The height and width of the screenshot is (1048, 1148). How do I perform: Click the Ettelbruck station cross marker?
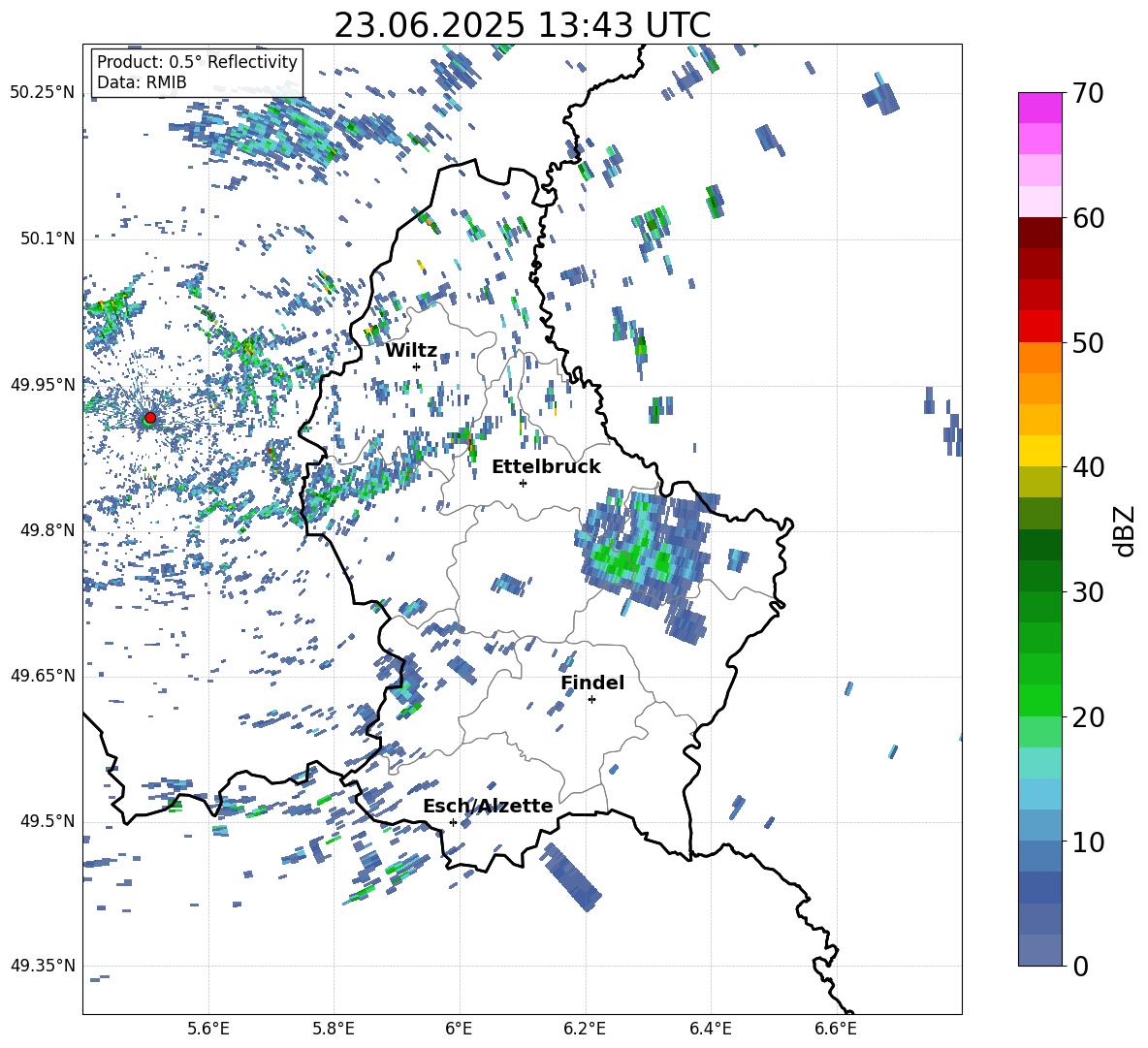[523, 483]
